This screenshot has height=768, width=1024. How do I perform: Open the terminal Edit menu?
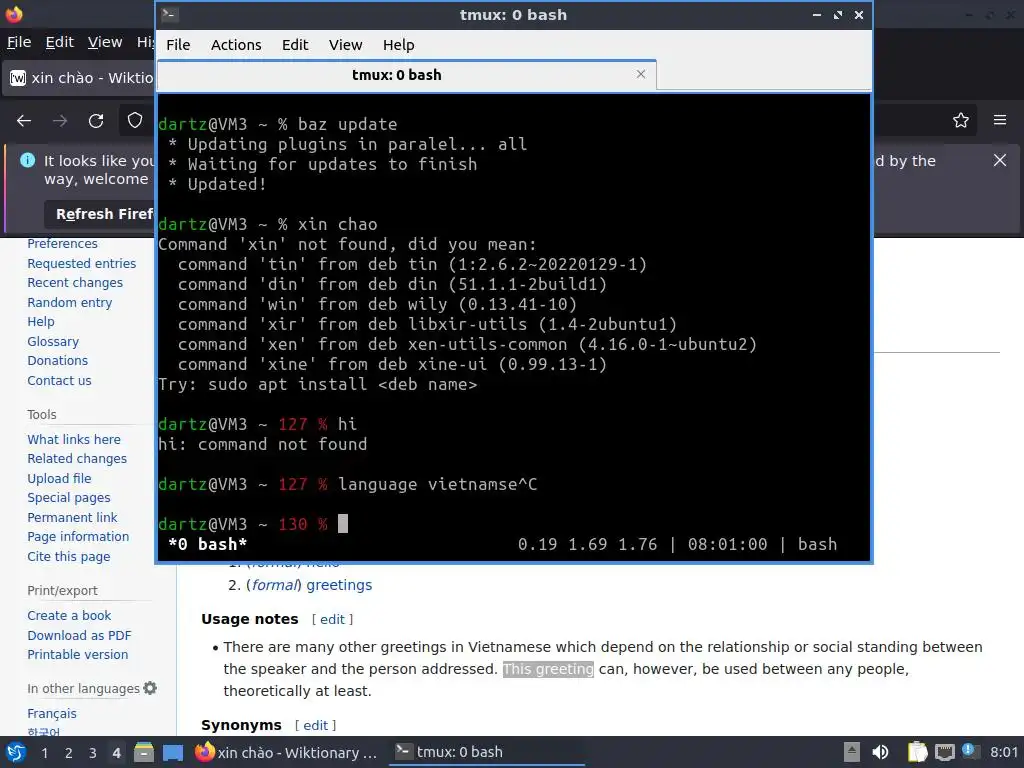coord(295,45)
